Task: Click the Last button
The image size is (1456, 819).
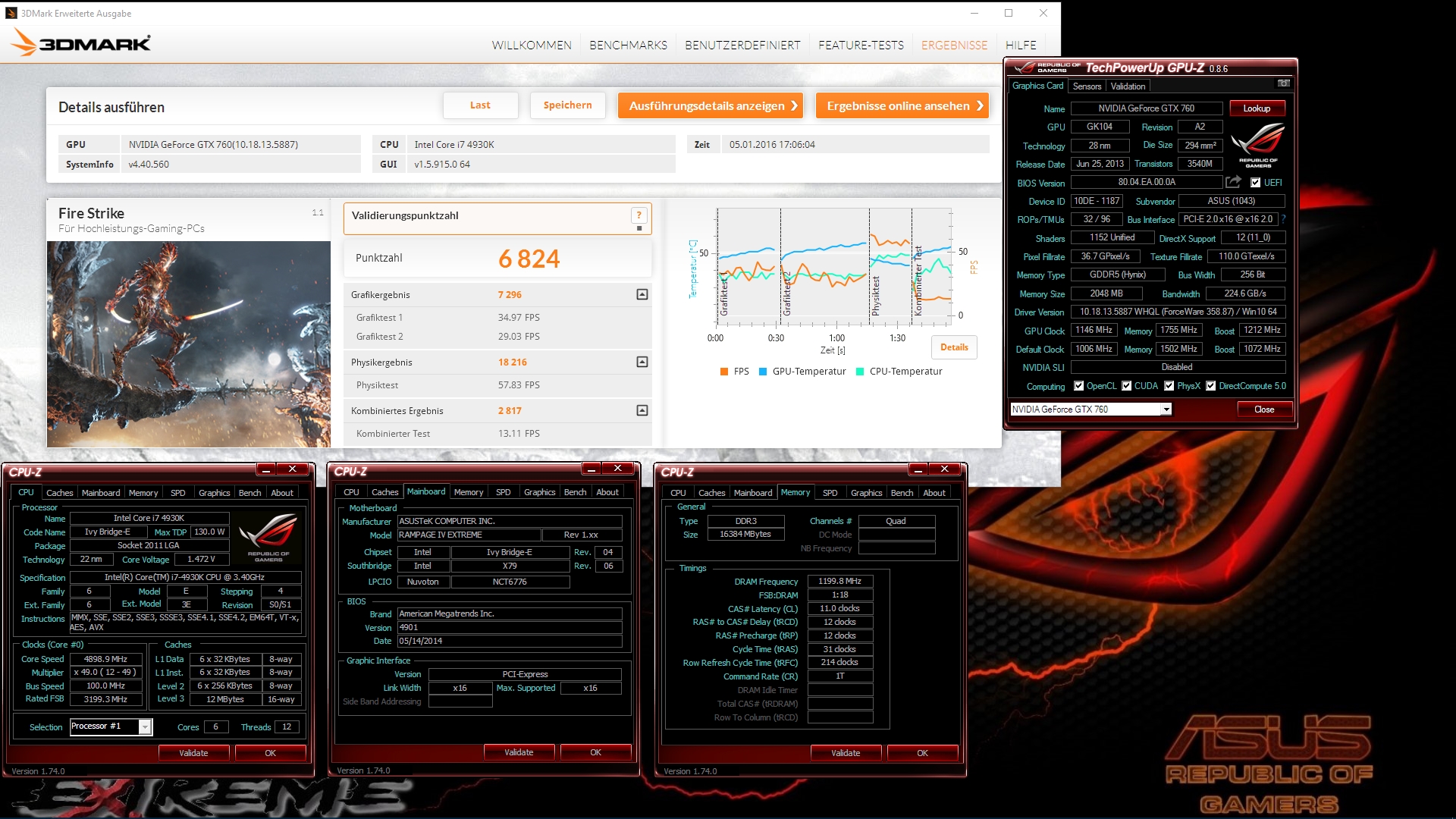Action: point(480,105)
